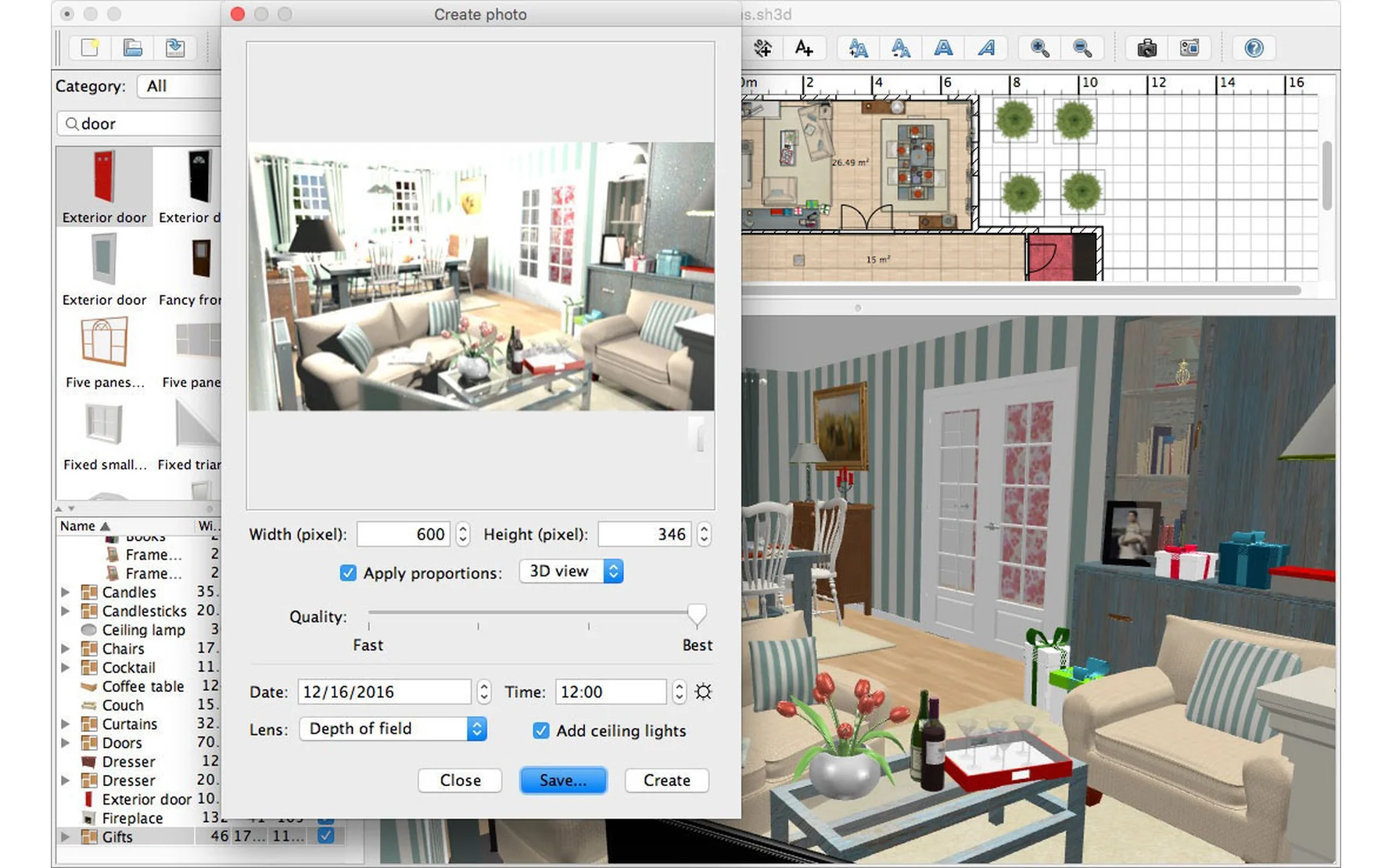This screenshot has width=1392, height=868.
Task: Click the New home toolbar icon
Action: coord(90,48)
